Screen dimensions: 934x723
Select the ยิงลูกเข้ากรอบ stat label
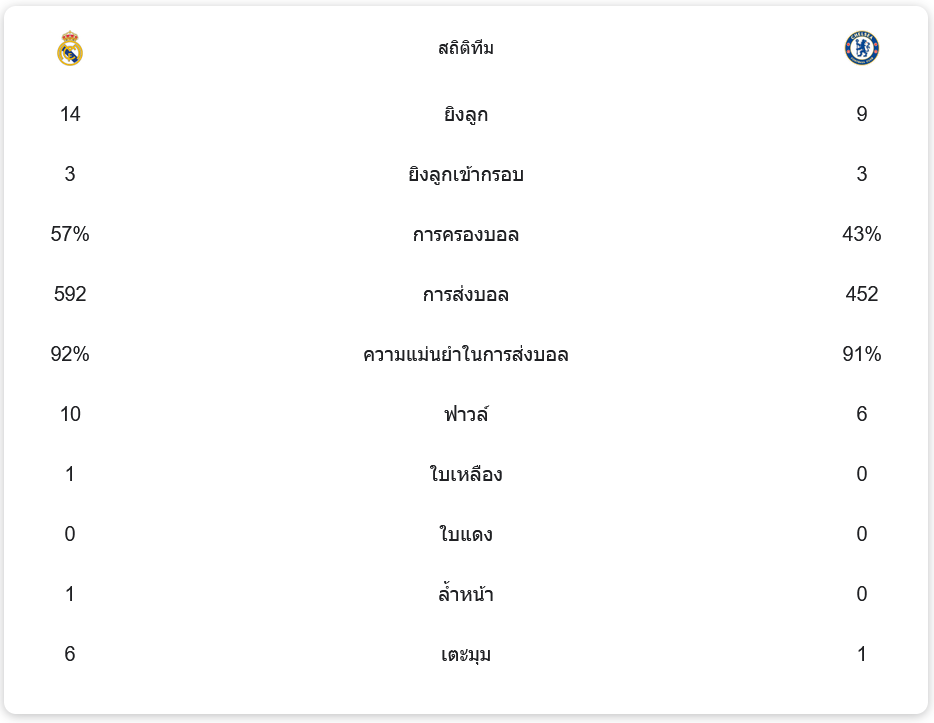pos(466,175)
